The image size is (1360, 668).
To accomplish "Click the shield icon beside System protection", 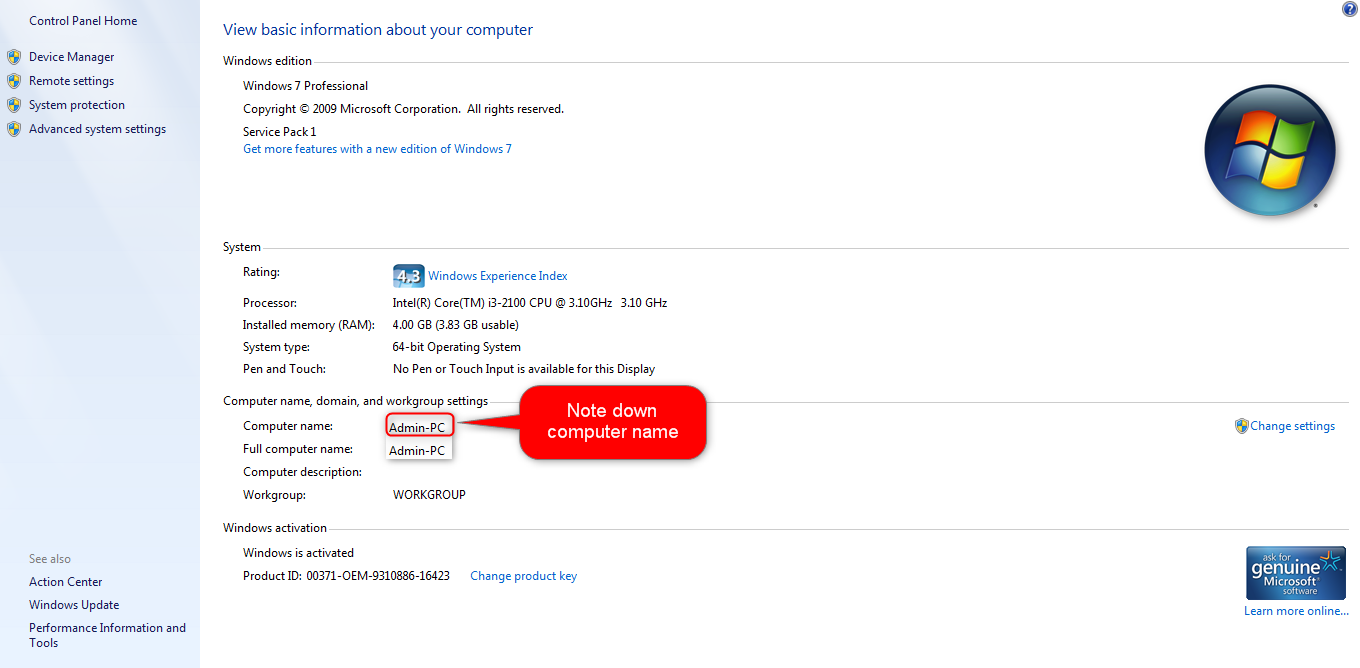I will 14,105.
